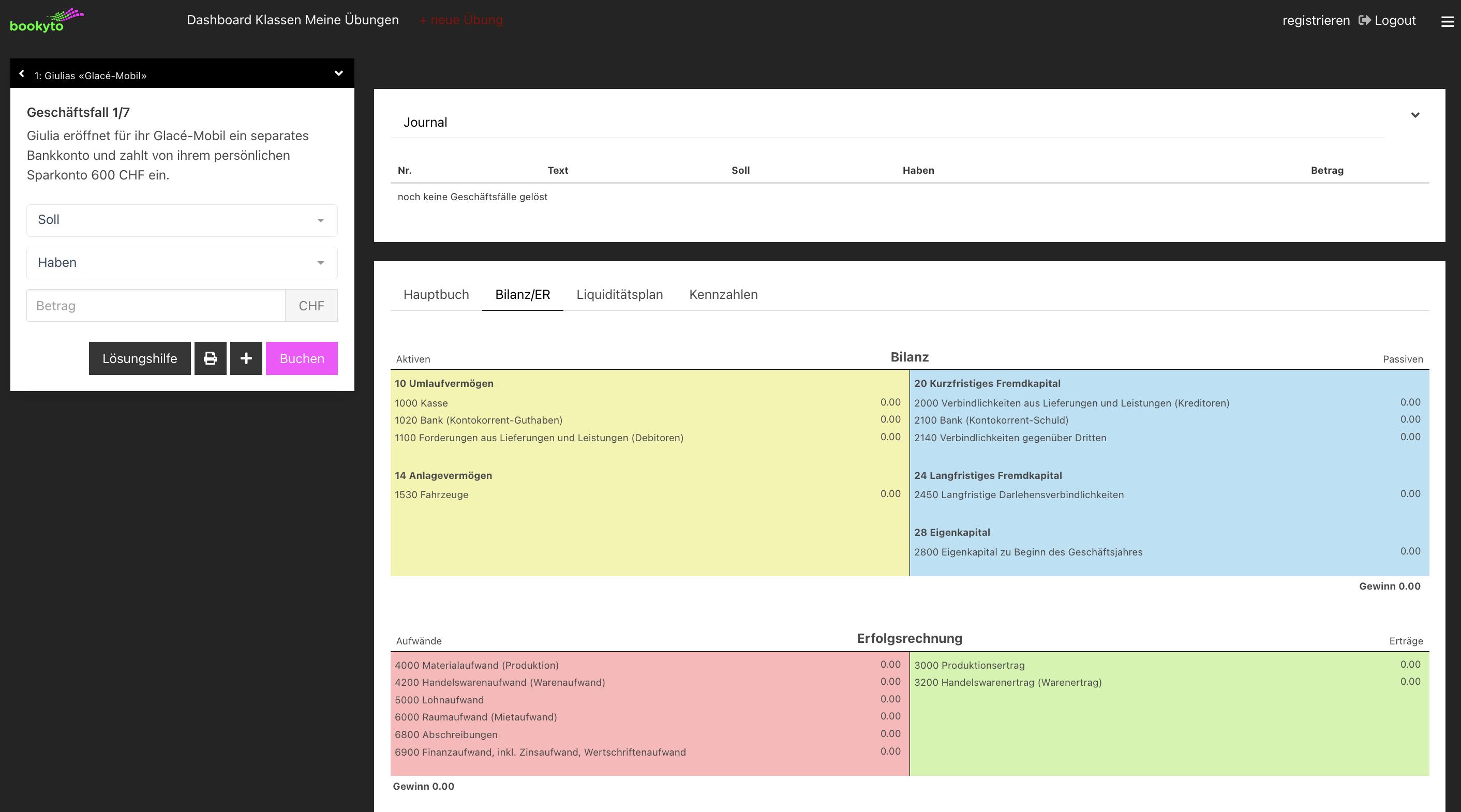
Task: Expand the Giulias Glacé-Mobil exercise dropdown
Action: (x=338, y=73)
